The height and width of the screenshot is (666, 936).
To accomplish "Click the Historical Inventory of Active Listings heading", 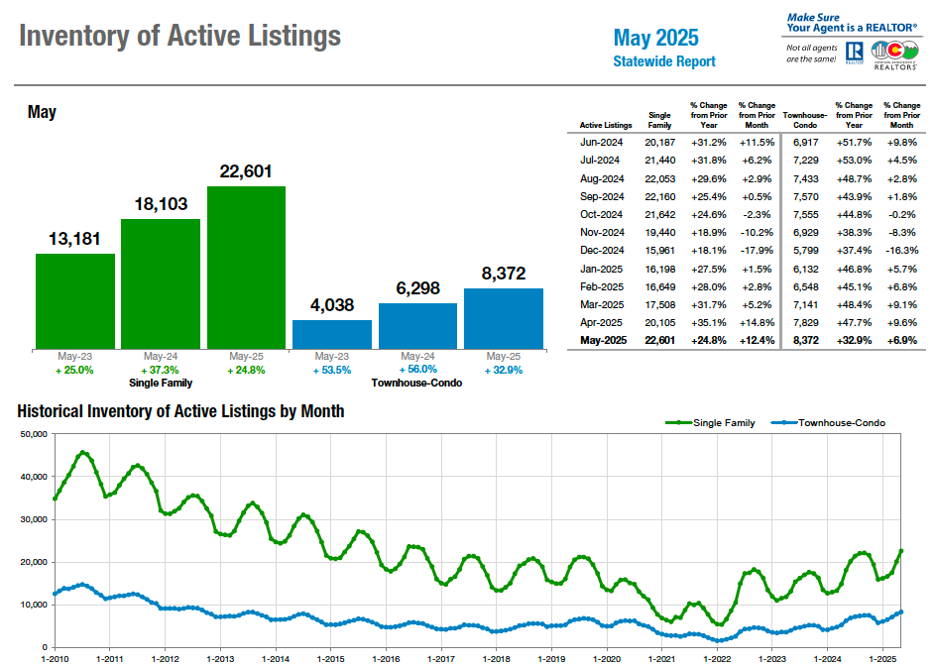I will coord(181,411).
